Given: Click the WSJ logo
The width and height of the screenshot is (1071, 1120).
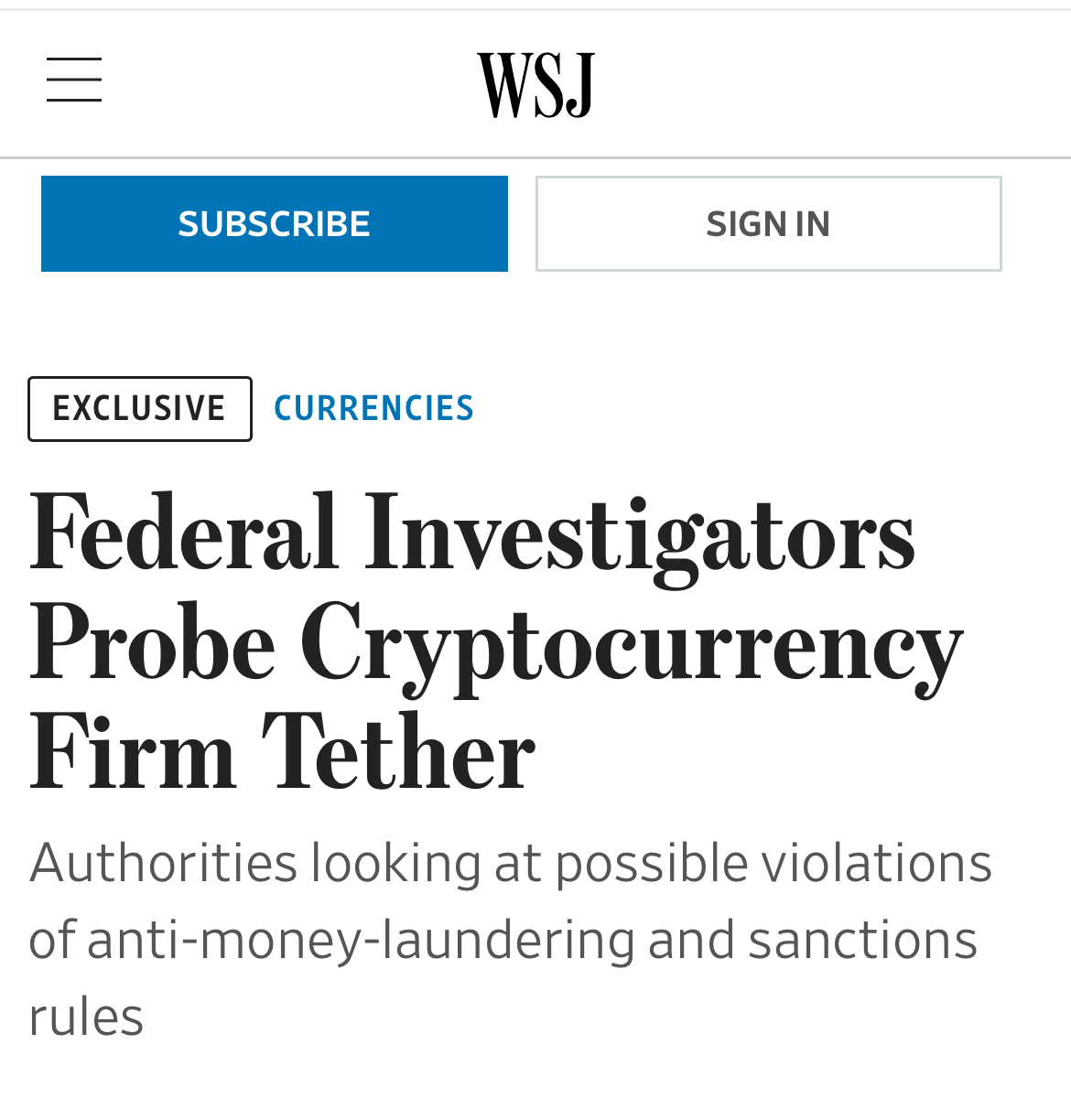Looking at the screenshot, I should tap(535, 85).
